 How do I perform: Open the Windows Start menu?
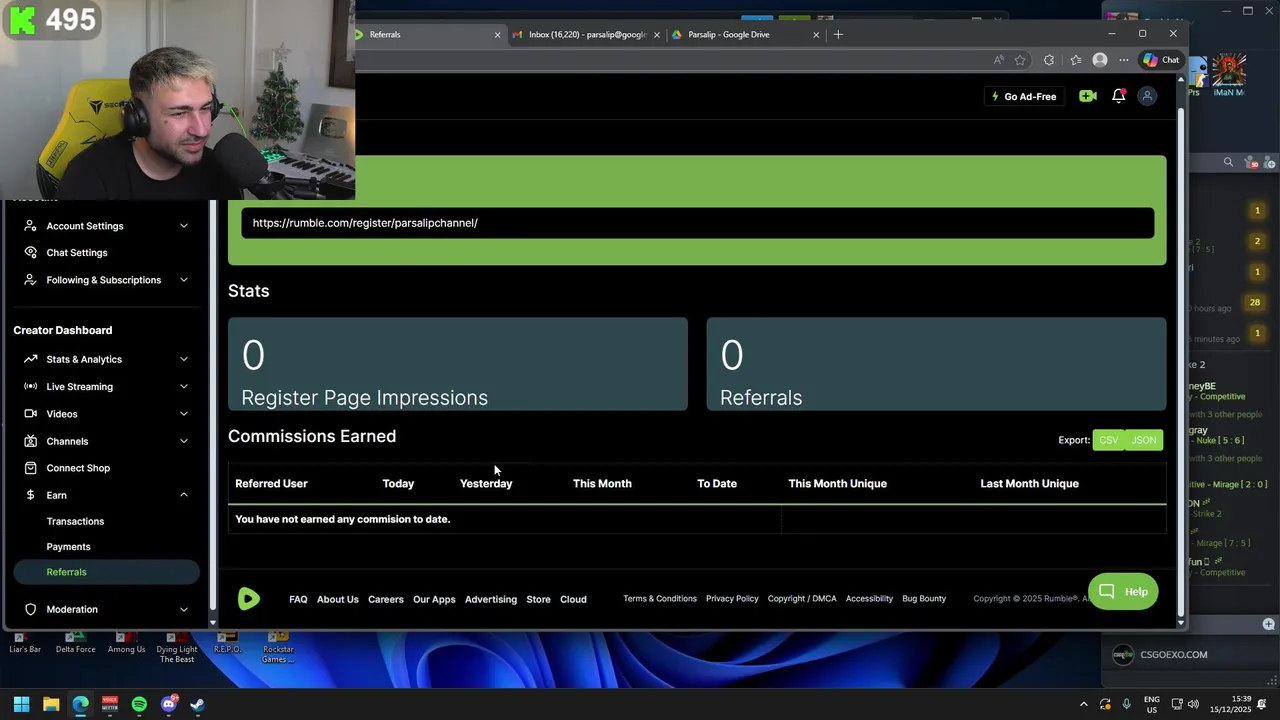[x=21, y=704]
